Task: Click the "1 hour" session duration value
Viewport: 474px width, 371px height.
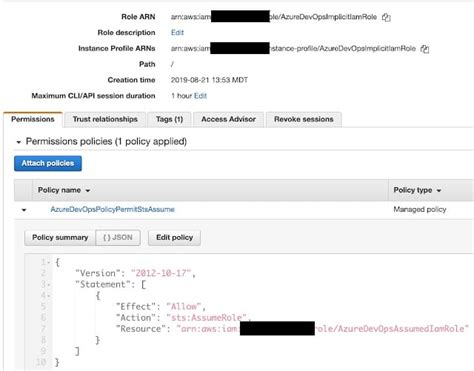Action: pos(181,96)
